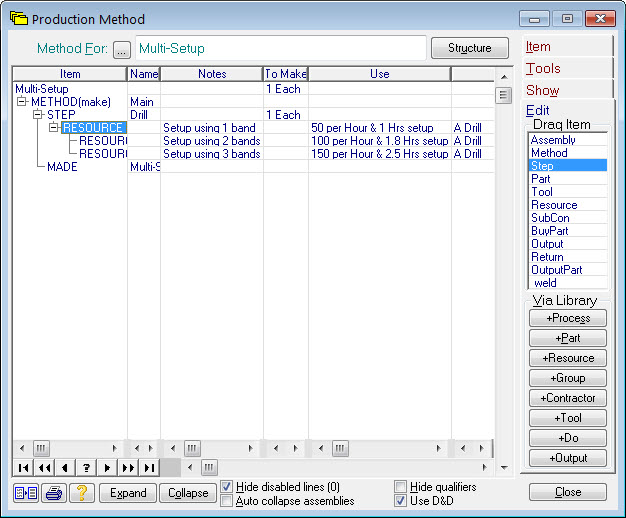
Task: Select Output in Drag Item list
Action: coord(568,244)
